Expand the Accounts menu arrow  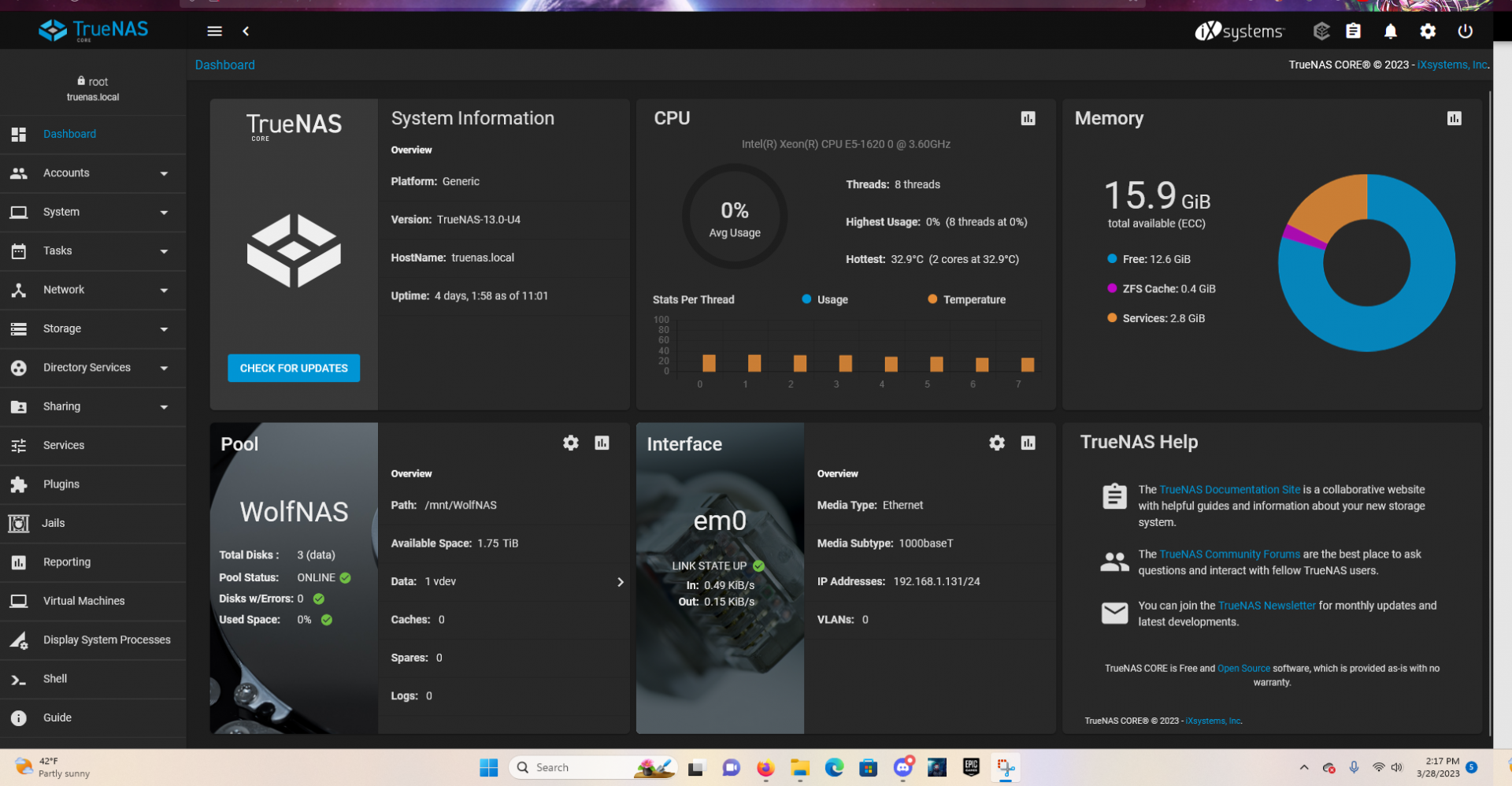tap(164, 174)
